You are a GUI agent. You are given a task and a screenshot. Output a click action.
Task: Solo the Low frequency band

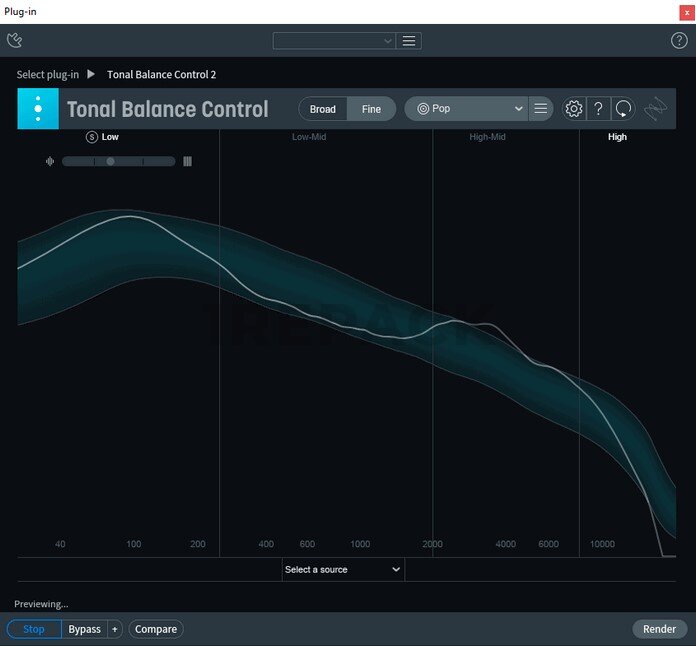(92, 137)
